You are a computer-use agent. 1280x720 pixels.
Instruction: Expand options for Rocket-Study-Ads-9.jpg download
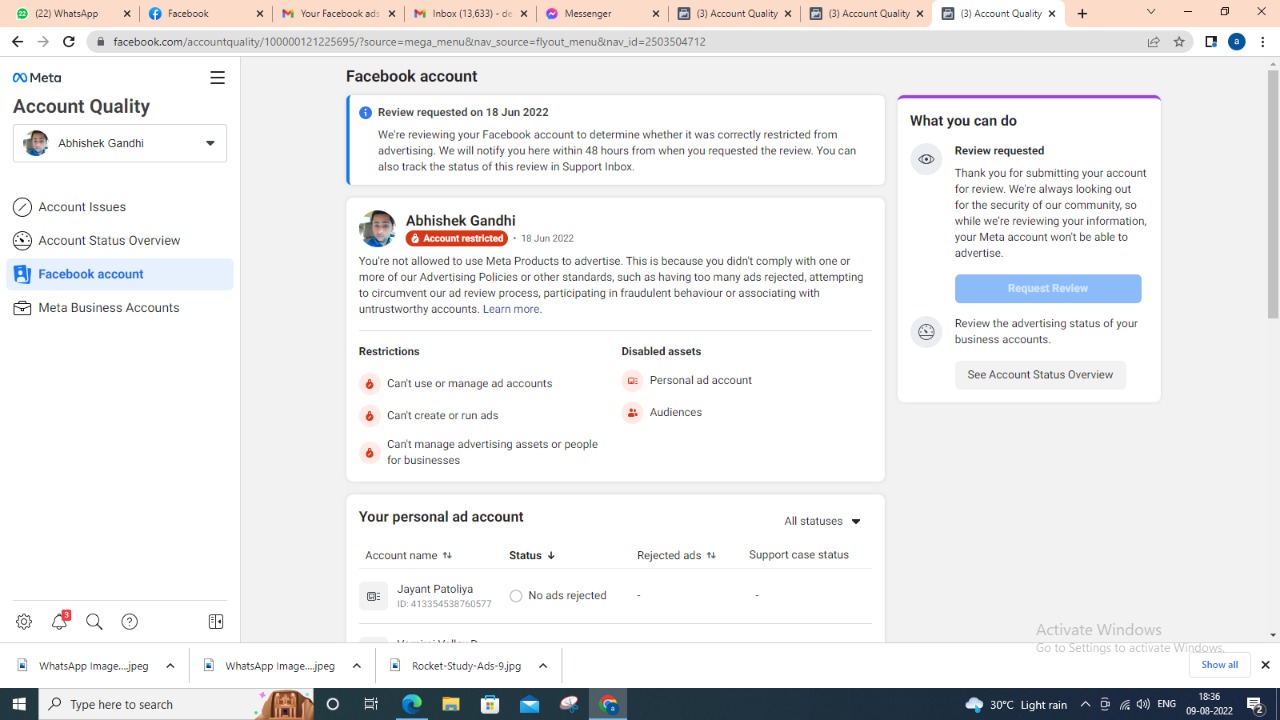click(x=543, y=666)
